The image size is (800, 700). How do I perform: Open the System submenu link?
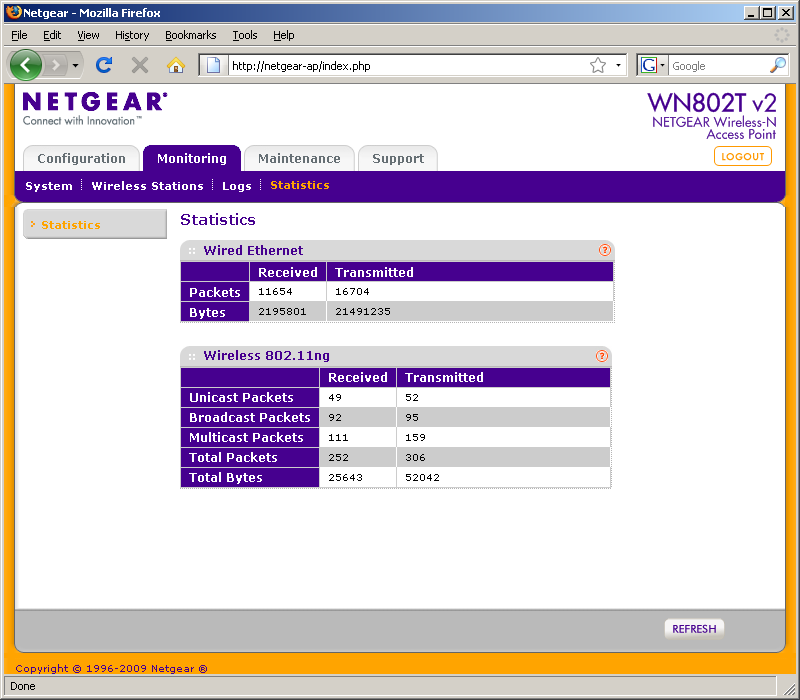pyautogui.click(x=49, y=186)
